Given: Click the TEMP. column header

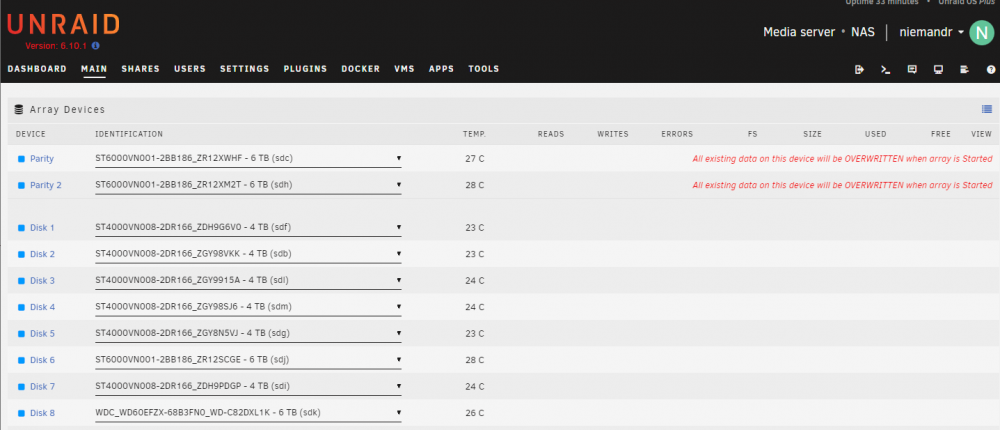Looking at the screenshot, I should pos(474,135).
